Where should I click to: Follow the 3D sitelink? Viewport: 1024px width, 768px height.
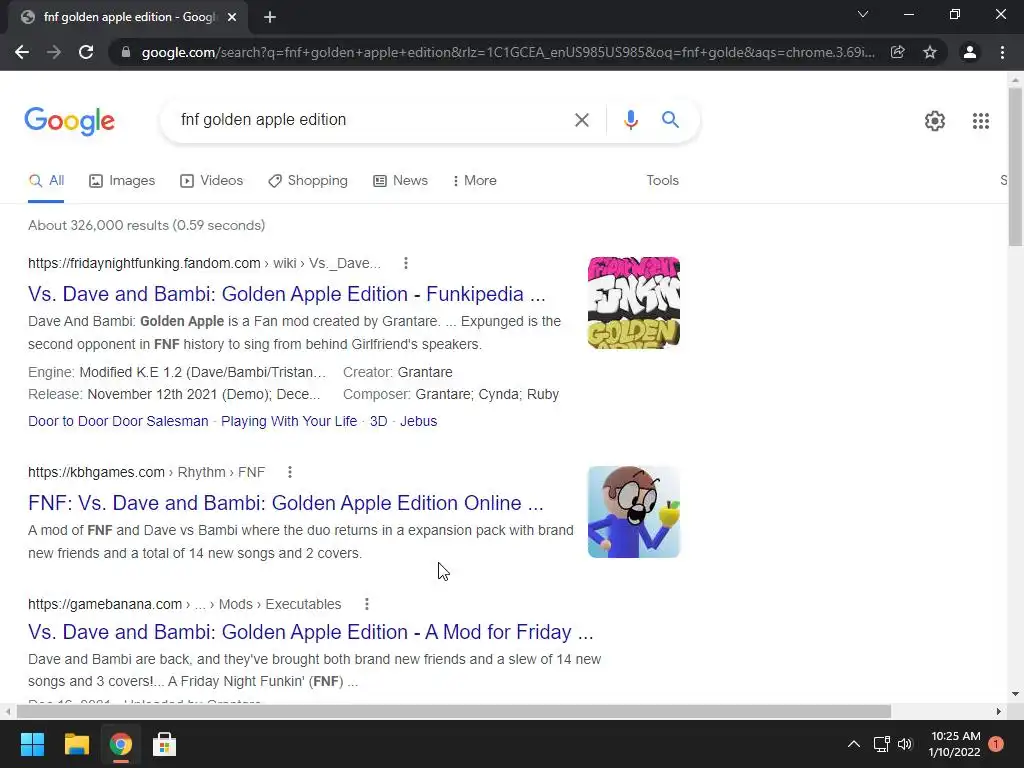pos(379,421)
